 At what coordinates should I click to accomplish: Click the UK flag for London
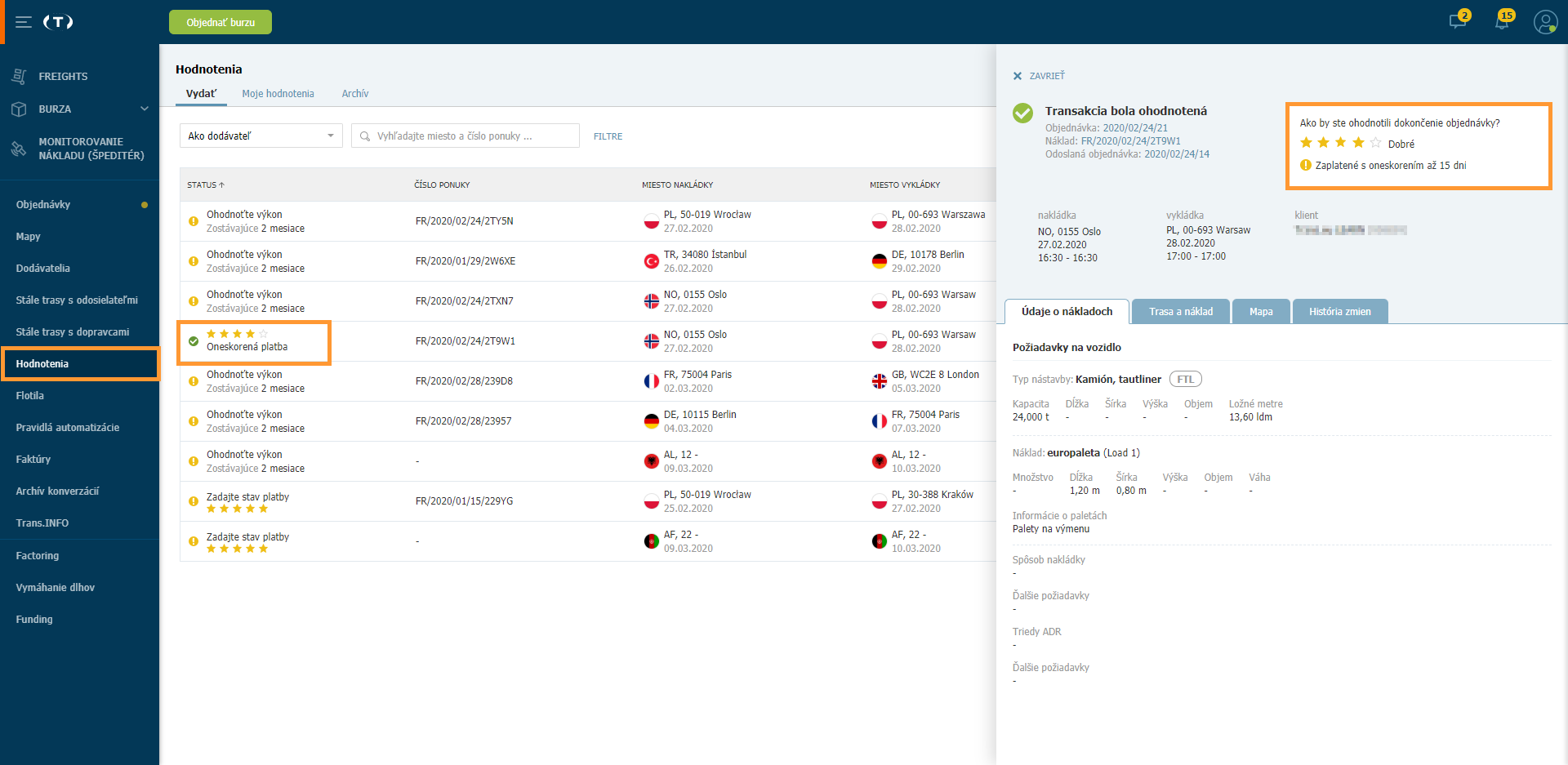[x=880, y=381]
